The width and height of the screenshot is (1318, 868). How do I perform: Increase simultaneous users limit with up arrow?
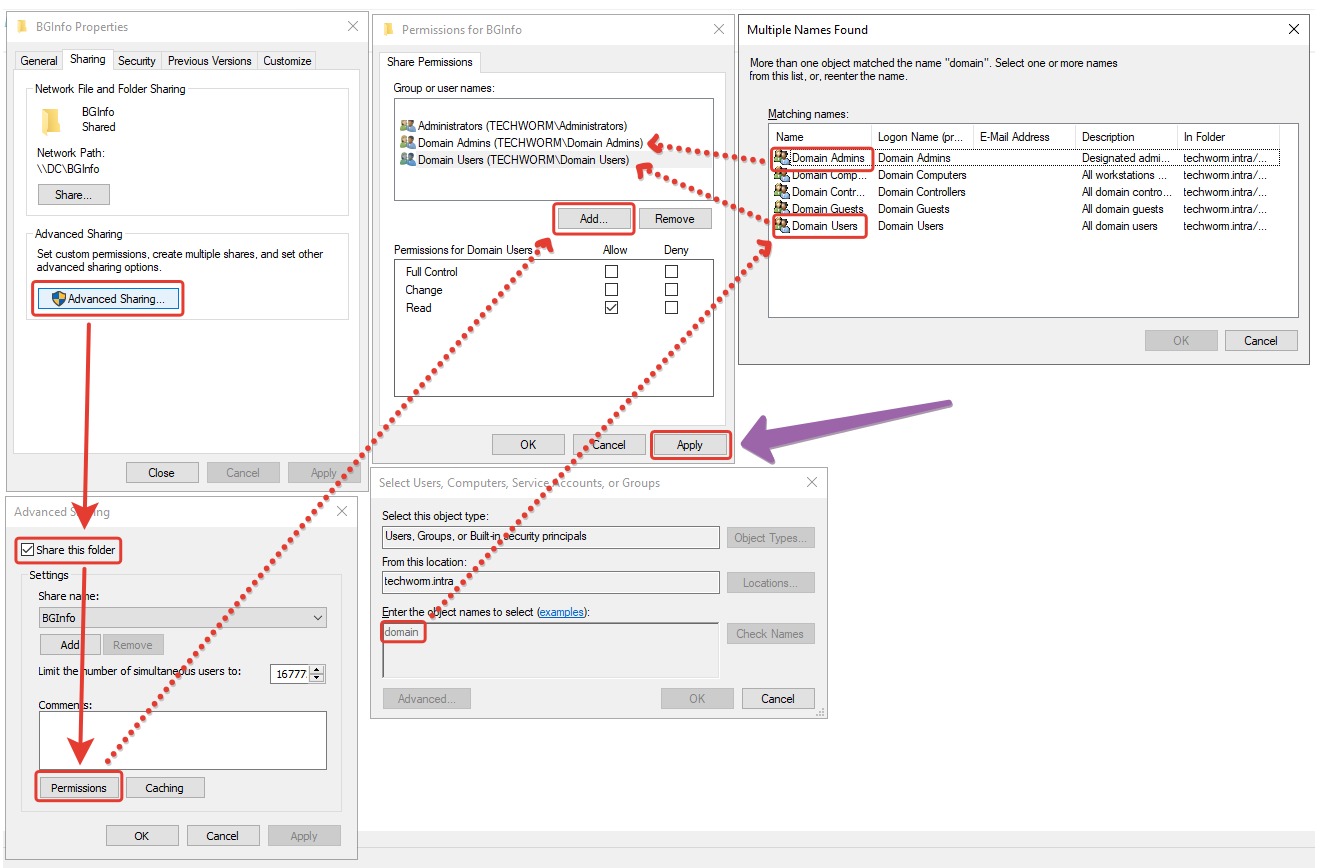pyautogui.click(x=317, y=670)
